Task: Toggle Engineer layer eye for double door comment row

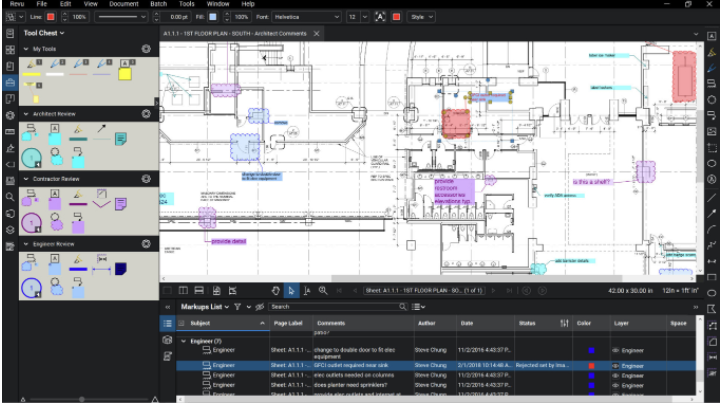Action: click(616, 351)
